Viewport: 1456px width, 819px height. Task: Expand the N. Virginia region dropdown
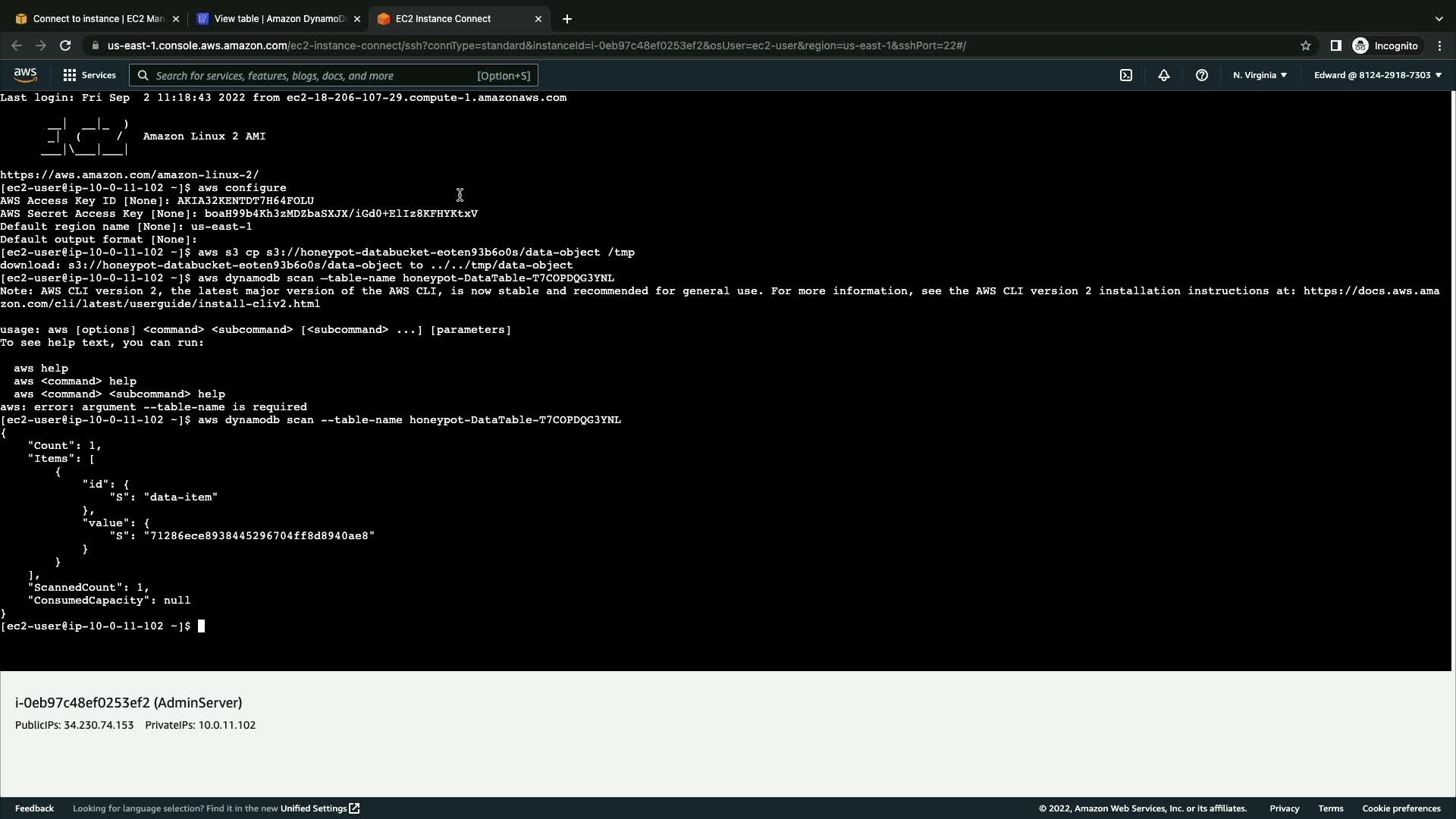coord(1260,75)
